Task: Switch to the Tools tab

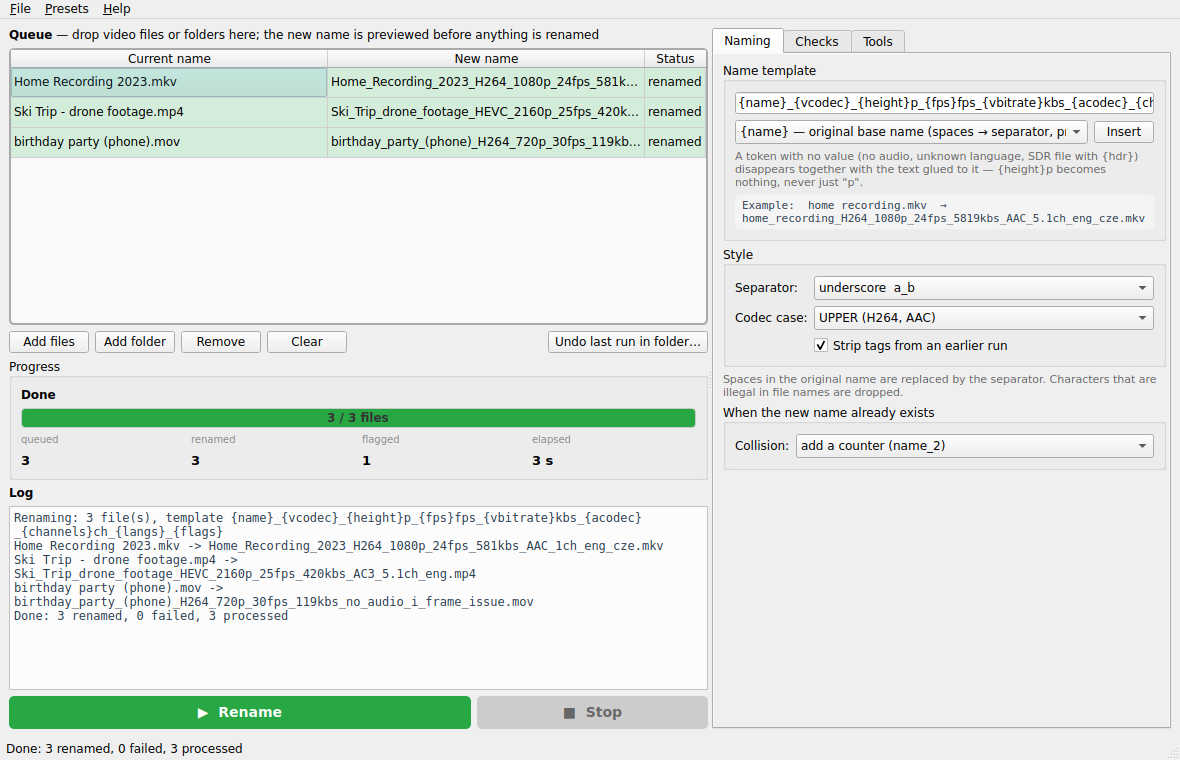Action: (x=877, y=41)
